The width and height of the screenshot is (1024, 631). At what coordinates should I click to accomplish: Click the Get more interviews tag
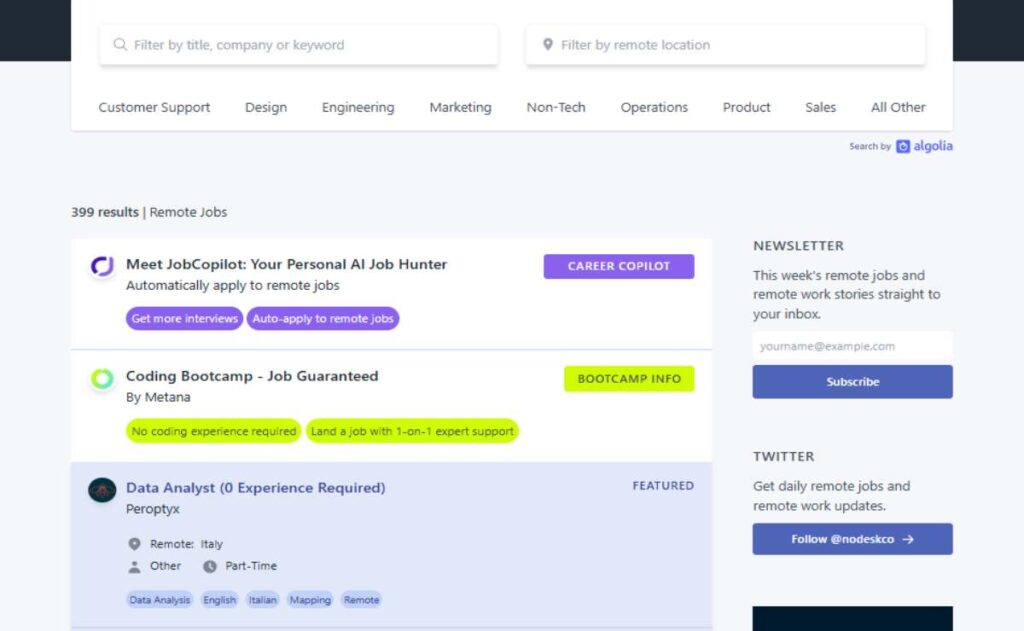coord(184,319)
